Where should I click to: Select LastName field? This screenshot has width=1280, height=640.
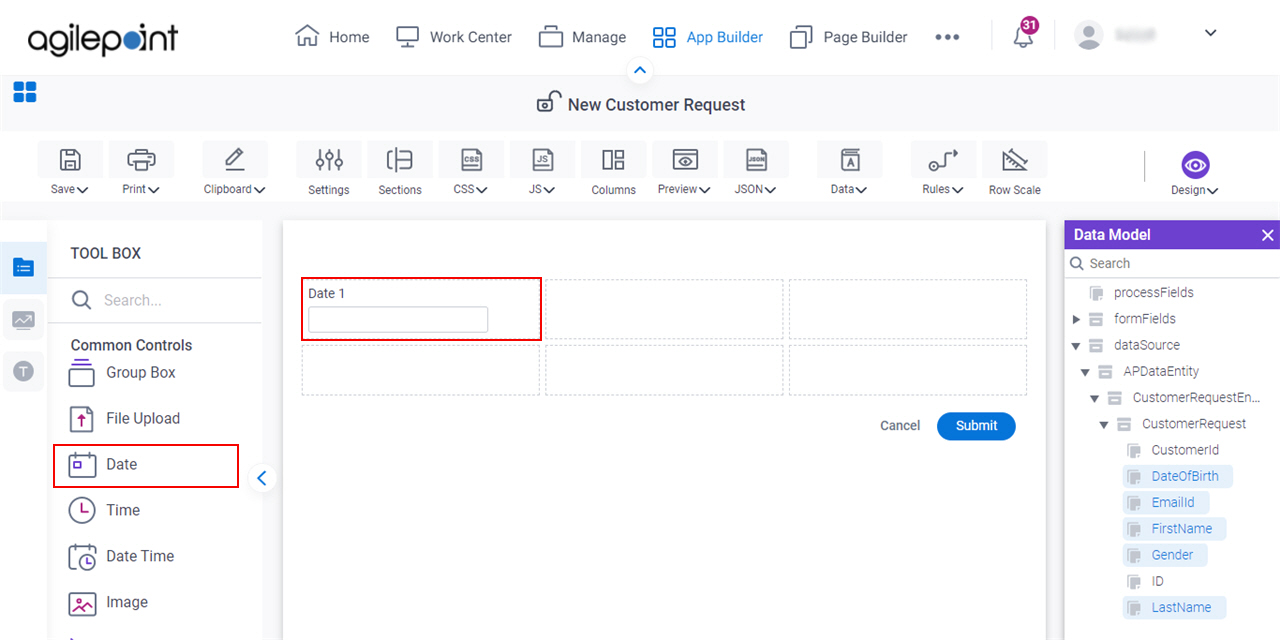pos(1174,607)
